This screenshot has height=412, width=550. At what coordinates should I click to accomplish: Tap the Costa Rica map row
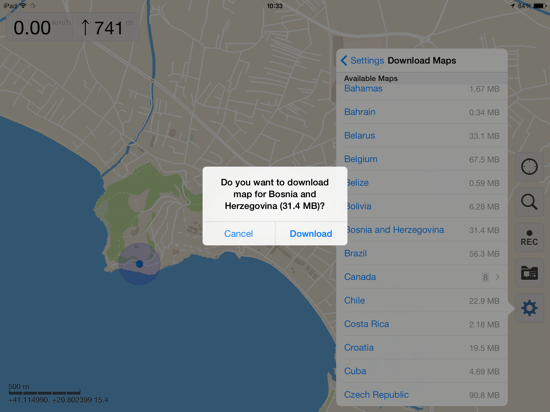(422, 324)
